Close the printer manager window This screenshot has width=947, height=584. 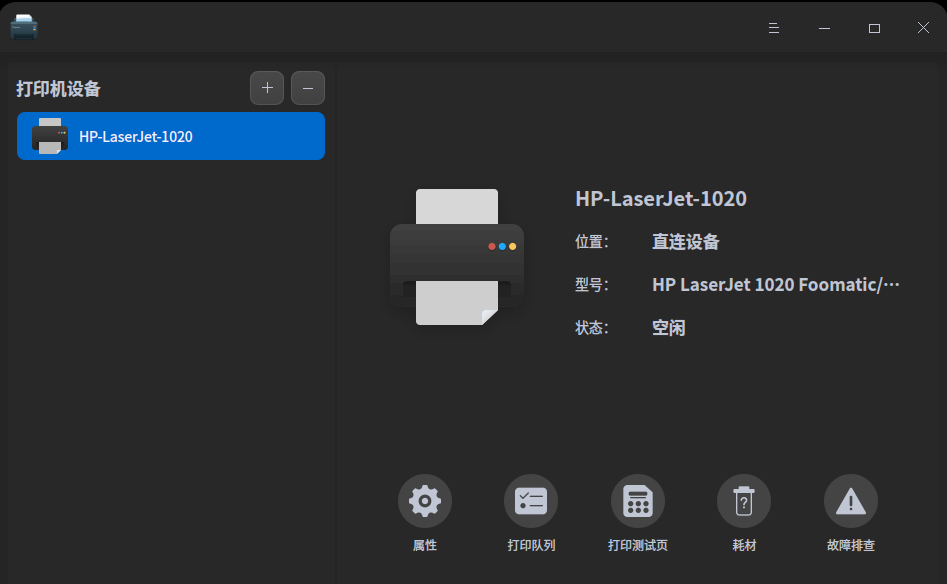tap(923, 28)
